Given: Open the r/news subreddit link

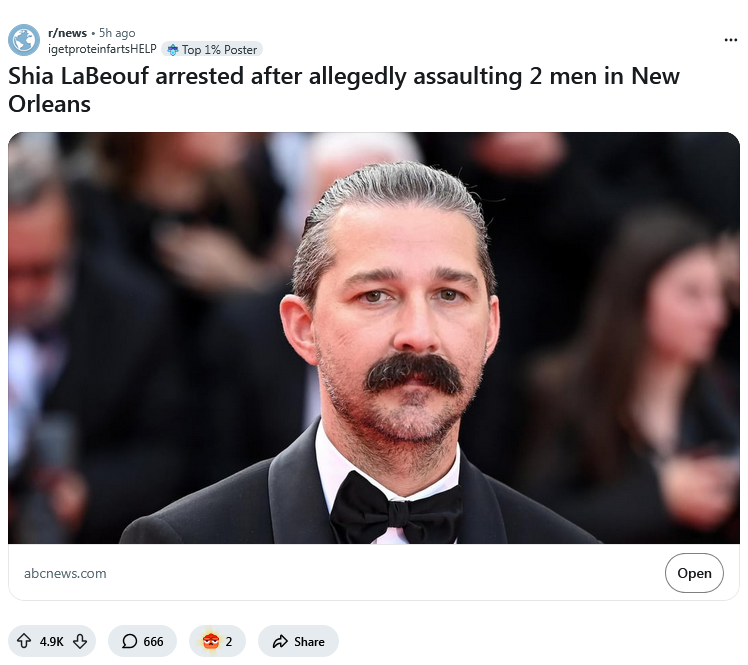Looking at the screenshot, I should (x=67, y=33).
